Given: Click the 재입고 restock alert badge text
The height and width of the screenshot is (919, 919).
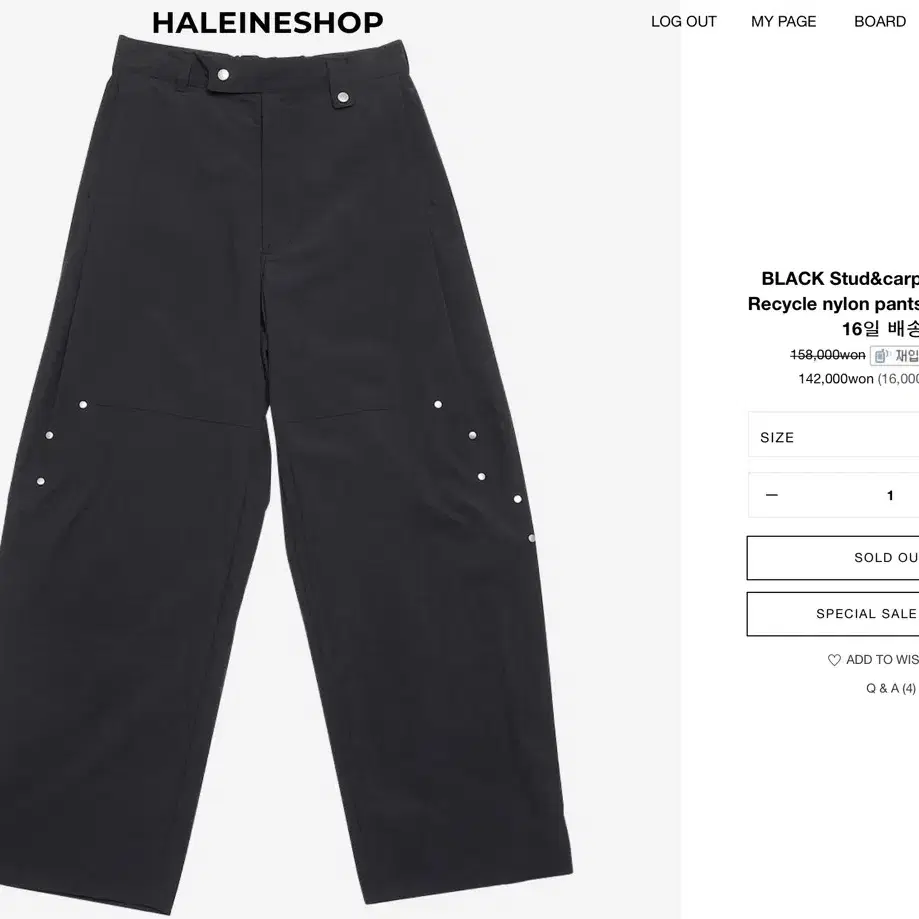Looking at the screenshot, I should click(907, 356).
